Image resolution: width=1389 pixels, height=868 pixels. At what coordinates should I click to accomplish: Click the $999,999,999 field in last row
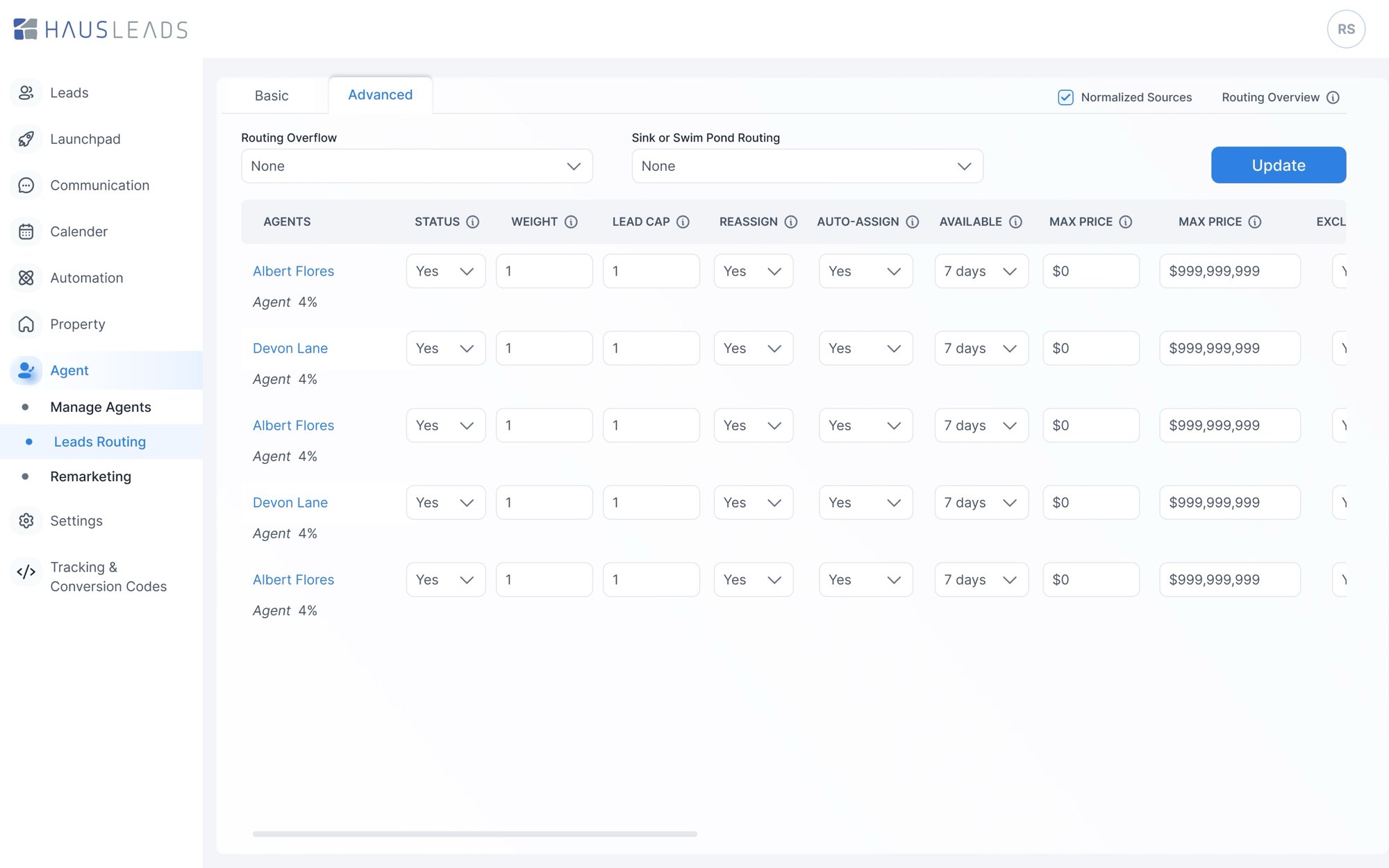point(1230,579)
